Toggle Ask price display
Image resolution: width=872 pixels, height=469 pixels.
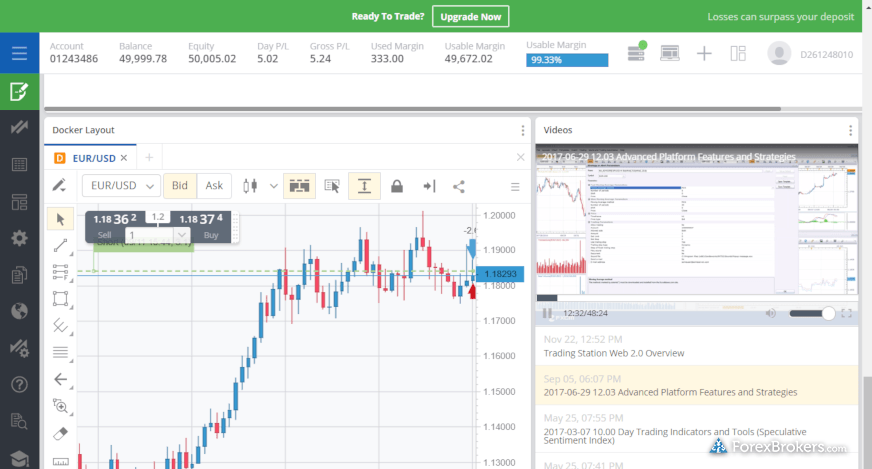(x=214, y=186)
